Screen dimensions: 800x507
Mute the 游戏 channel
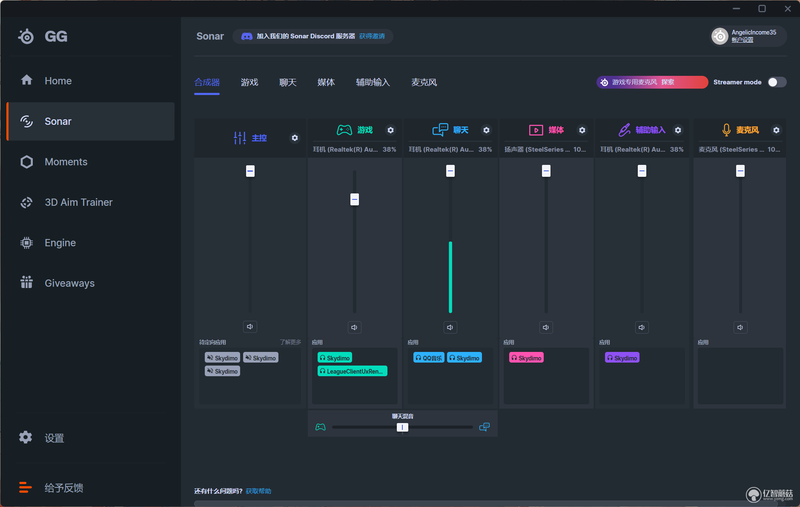pyautogui.click(x=355, y=327)
